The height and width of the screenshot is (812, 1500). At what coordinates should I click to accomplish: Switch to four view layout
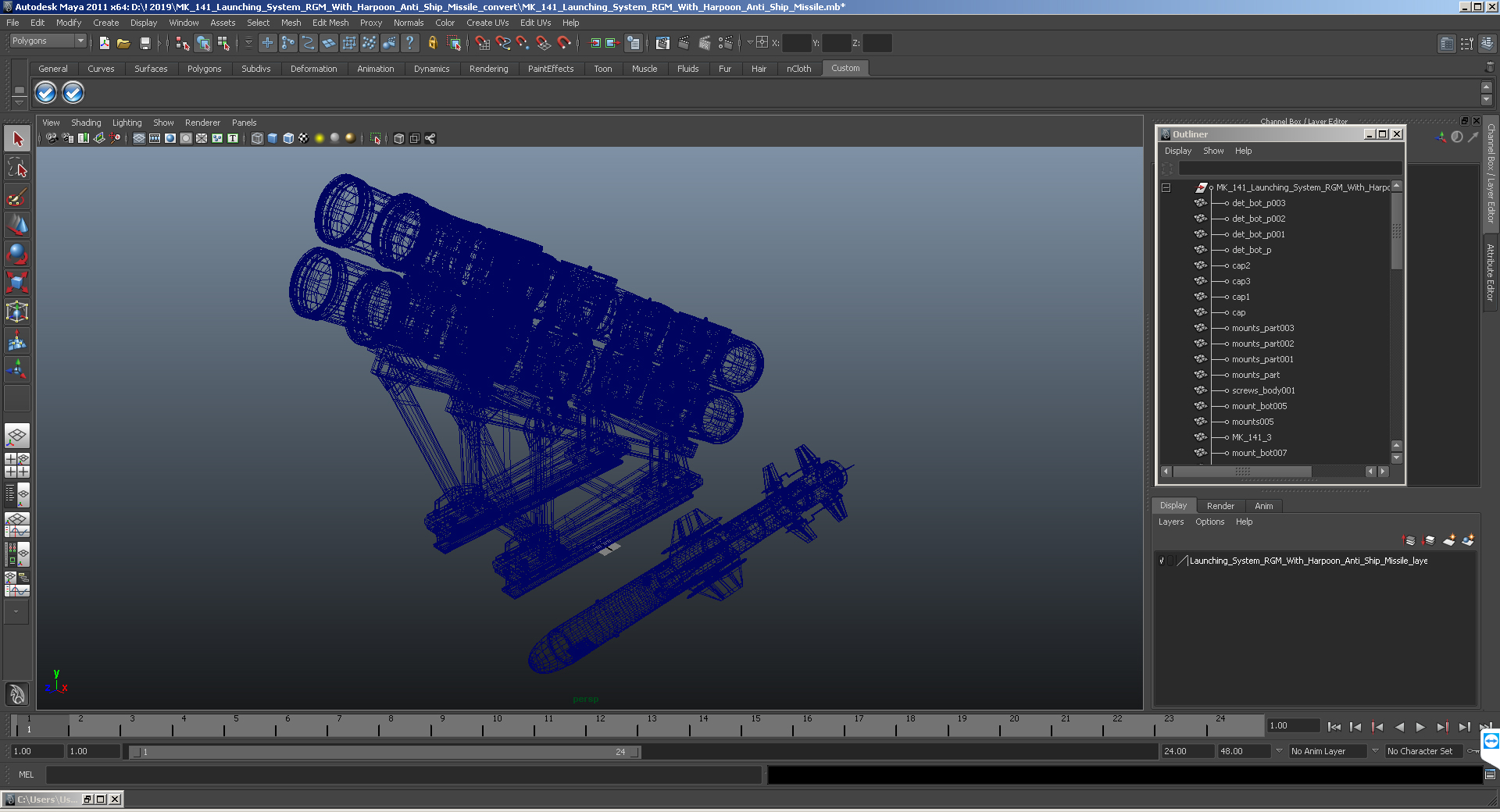[x=17, y=465]
